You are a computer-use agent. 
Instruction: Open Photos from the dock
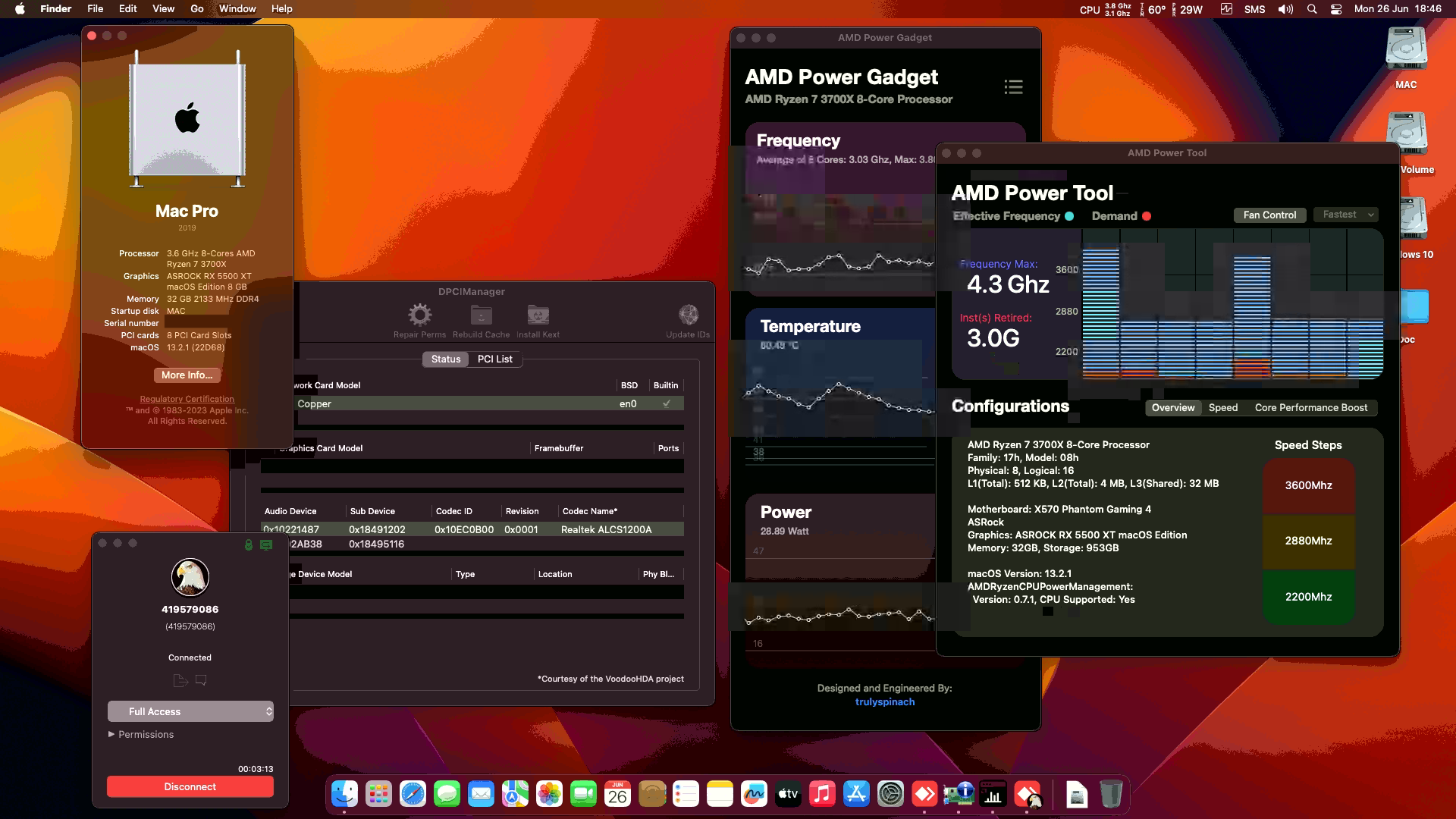pos(549,794)
